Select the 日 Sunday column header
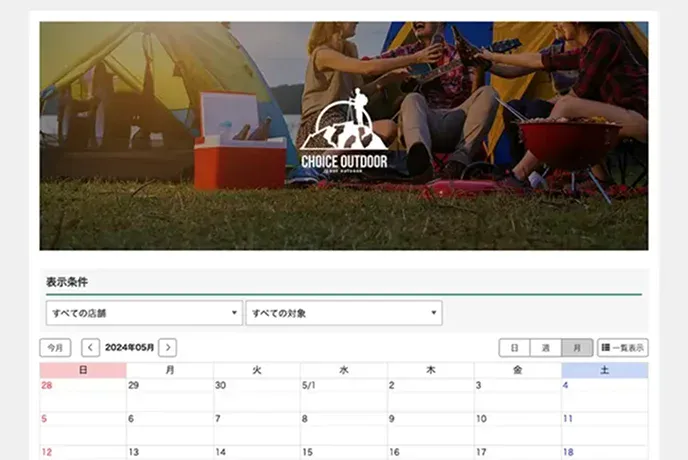Screen dimensions: 688x460 [x=83, y=370]
